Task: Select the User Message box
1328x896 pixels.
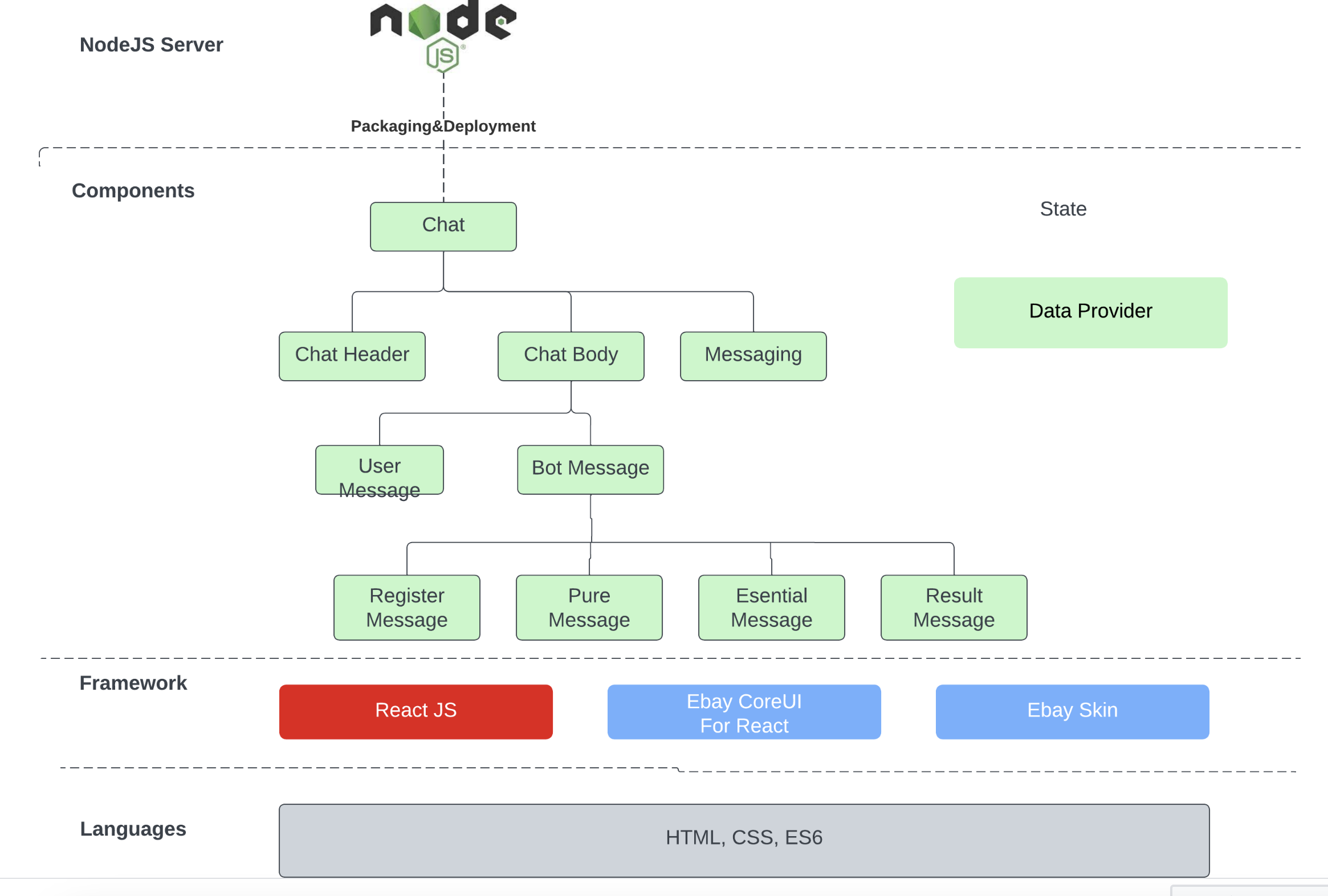Action: coord(379,470)
